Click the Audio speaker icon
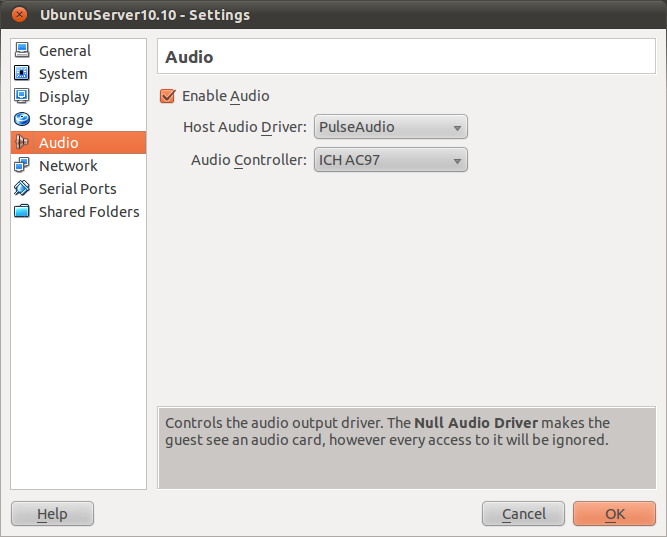Viewport: 667px width, 537px height. coord(22,143)
